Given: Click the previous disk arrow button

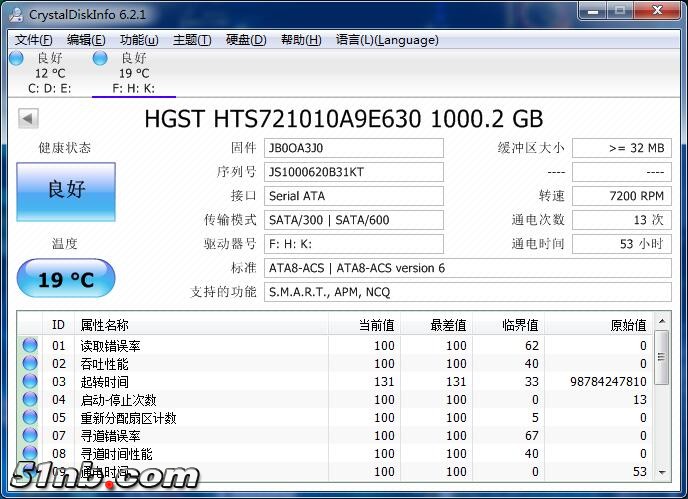Looking at the screenshot, I should click(x=28, y=119).
